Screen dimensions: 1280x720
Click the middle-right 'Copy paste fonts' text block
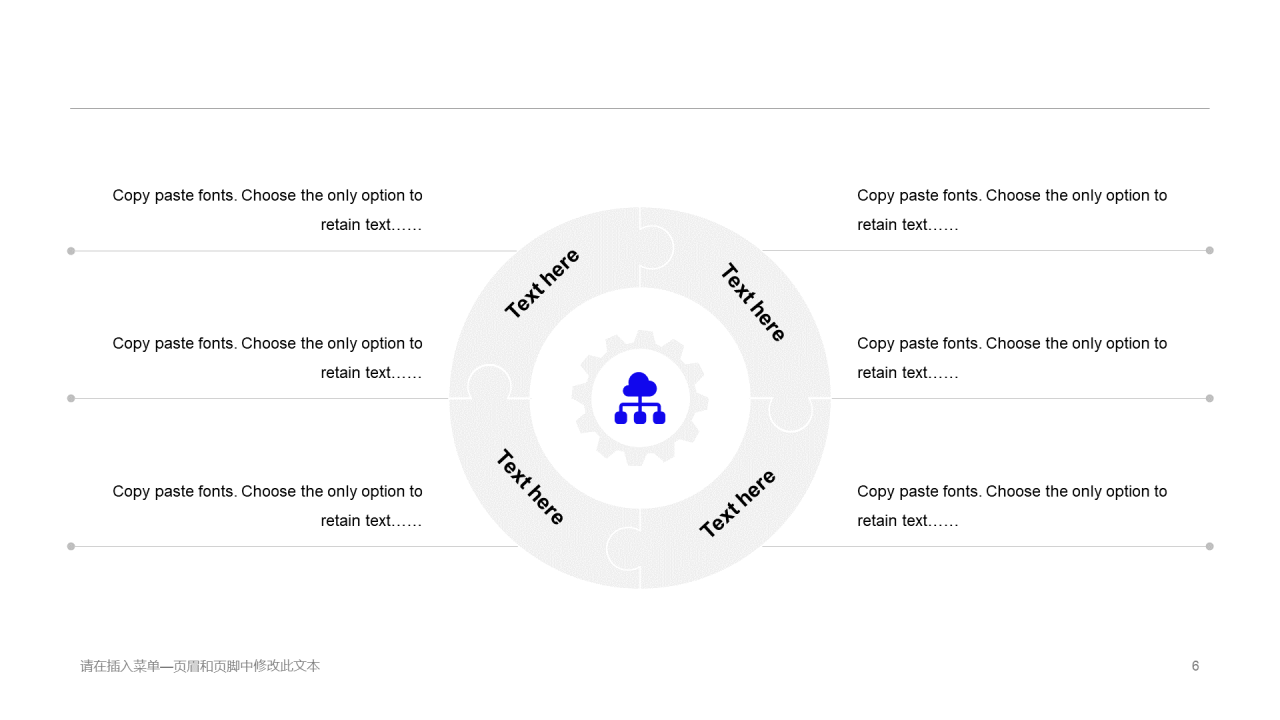pyautogui.click(x=1012, y=358)
